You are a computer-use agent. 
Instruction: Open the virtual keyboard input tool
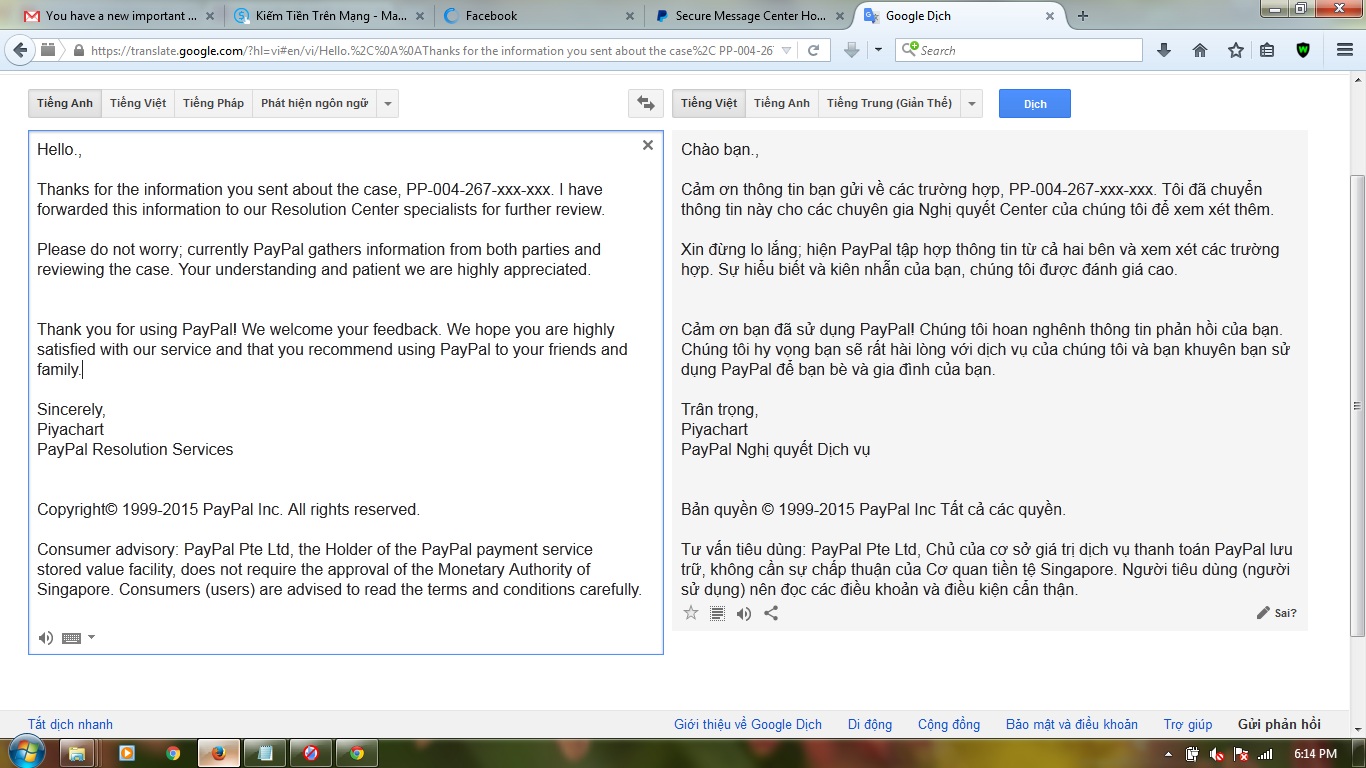[71, 638]
